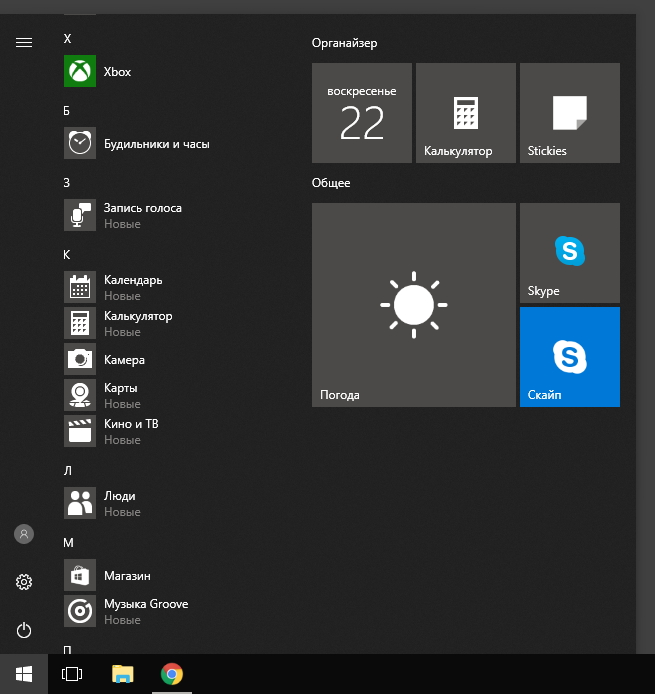This screenshot has height=694, width=655.
Task: Click the Общее group header
Action: pyautogui.click(x=331, y=183)
